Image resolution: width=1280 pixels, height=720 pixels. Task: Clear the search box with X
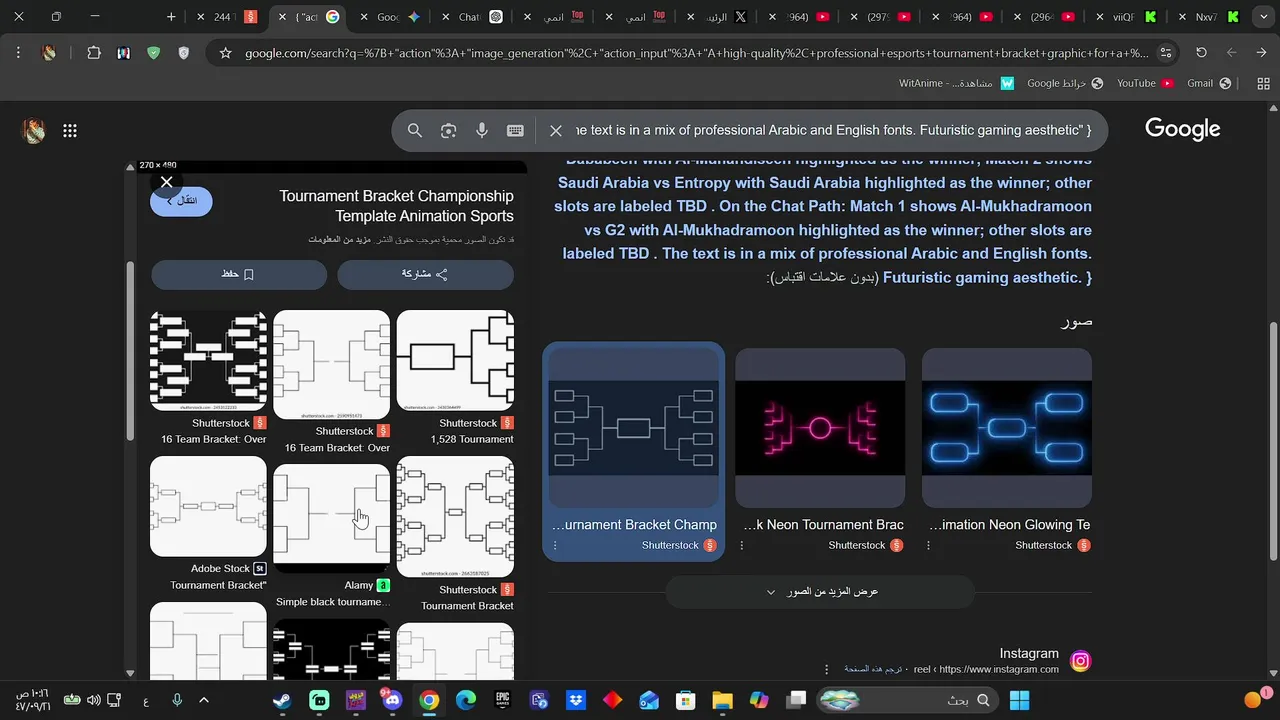pyautogui.click(x=556, y=130)
